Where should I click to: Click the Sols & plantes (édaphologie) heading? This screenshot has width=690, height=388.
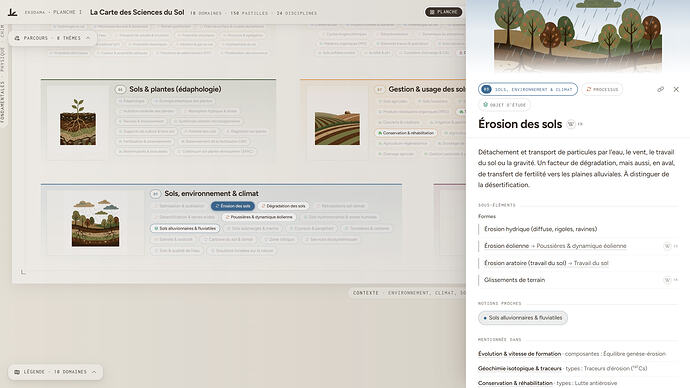[175, 89]
